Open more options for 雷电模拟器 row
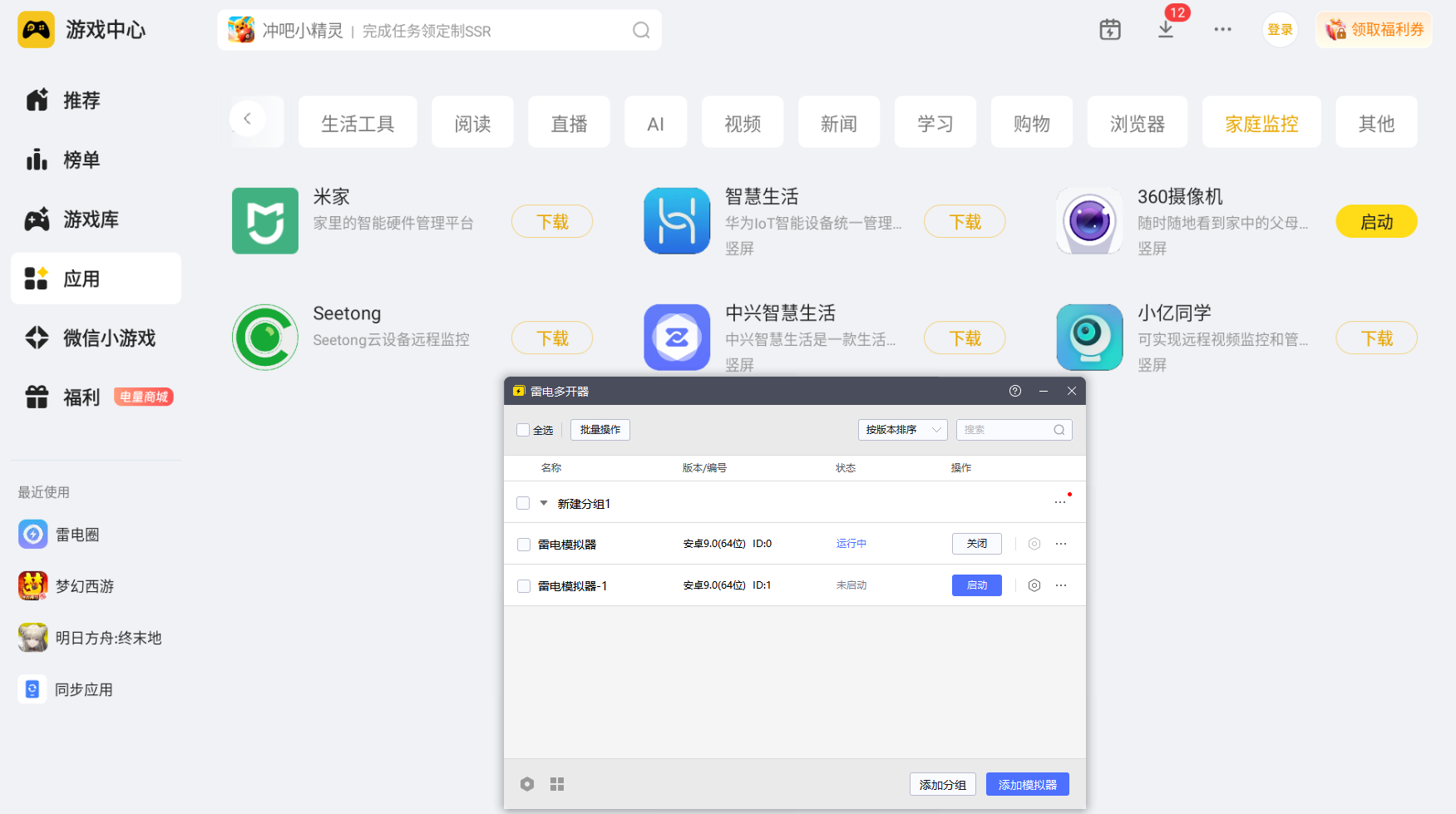This screenshot has height=814, width=1456. (1061, 544)
